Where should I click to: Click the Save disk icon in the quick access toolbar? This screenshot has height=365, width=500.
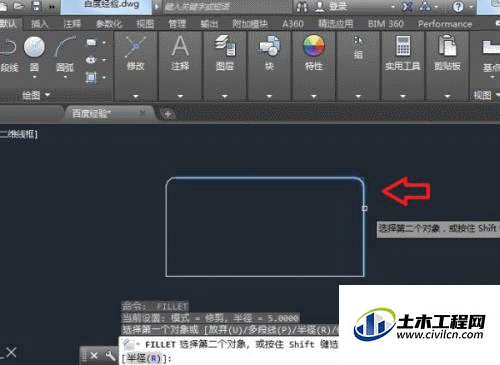(x=36, y=6)
